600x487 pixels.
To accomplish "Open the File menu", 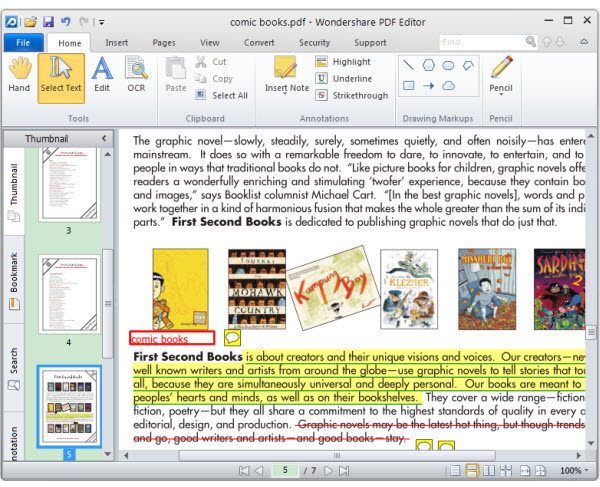I will click(23, 42).
